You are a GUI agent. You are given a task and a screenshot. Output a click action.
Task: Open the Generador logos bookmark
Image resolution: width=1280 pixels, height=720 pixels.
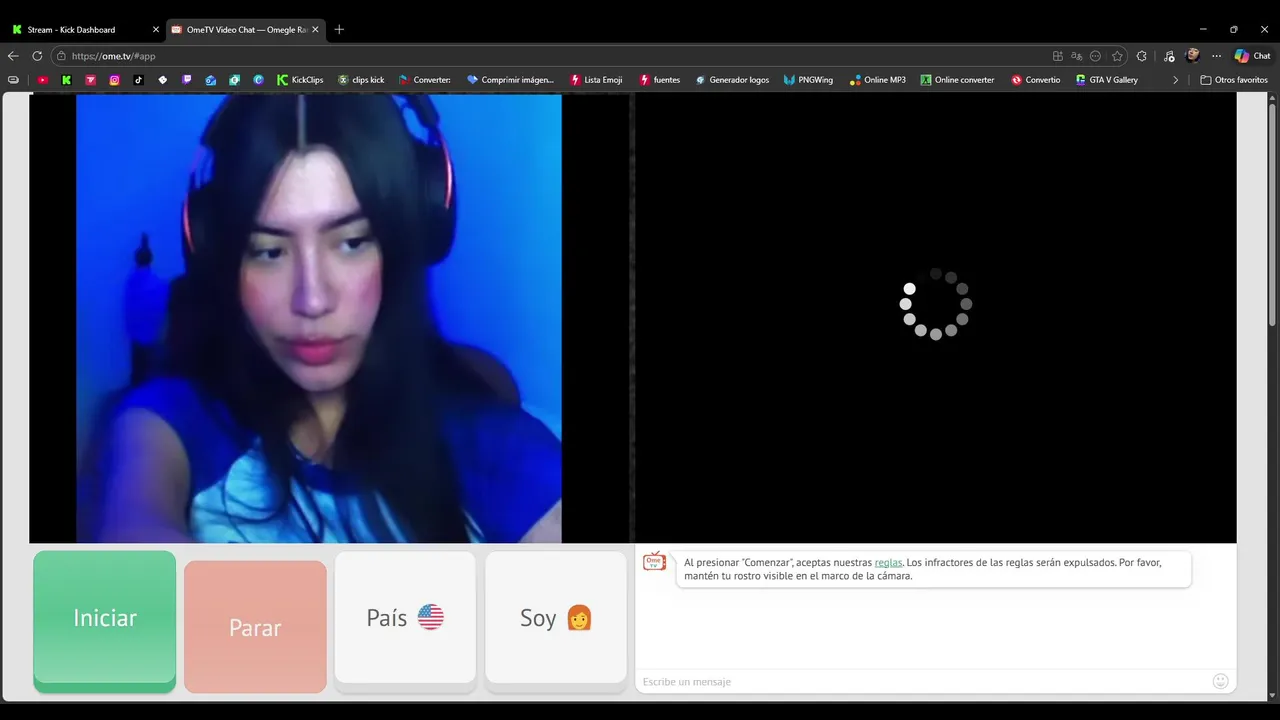click(732, 80)
